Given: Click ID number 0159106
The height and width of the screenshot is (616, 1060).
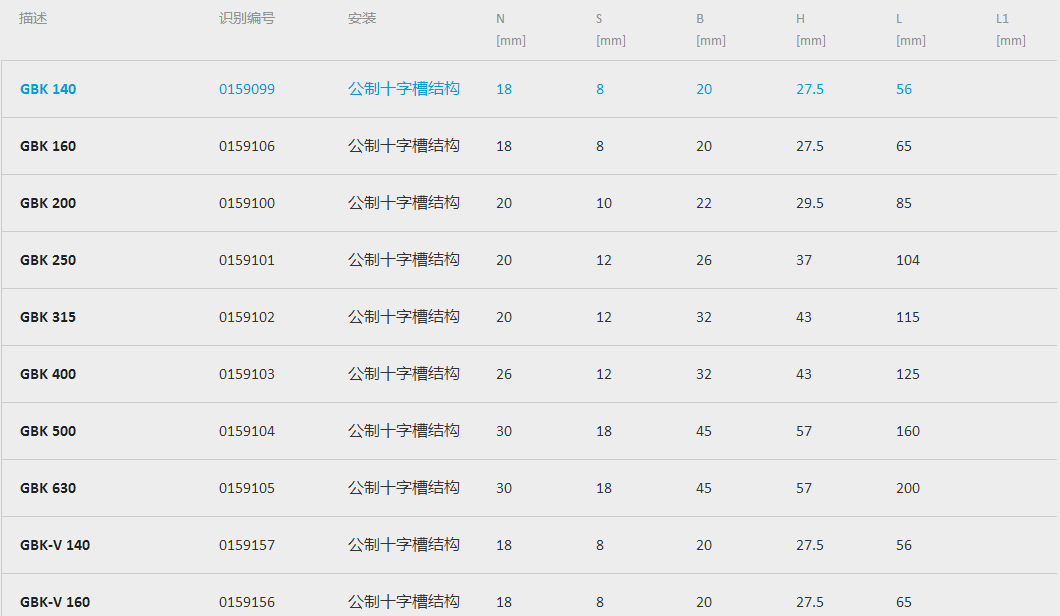Looking at the screenshot, I should tap(247, 146).
